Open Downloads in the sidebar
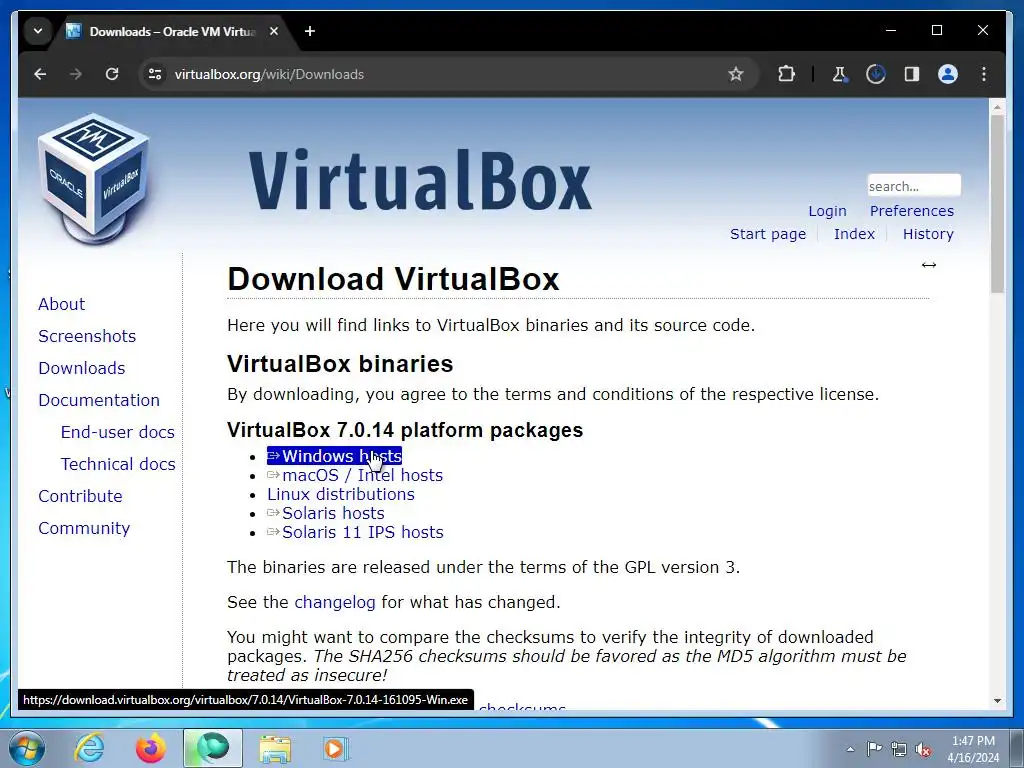 (x=82, y=368)
